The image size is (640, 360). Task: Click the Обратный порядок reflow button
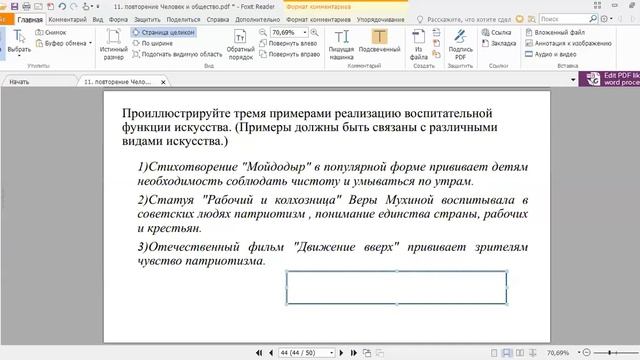(x=240, y=45)
